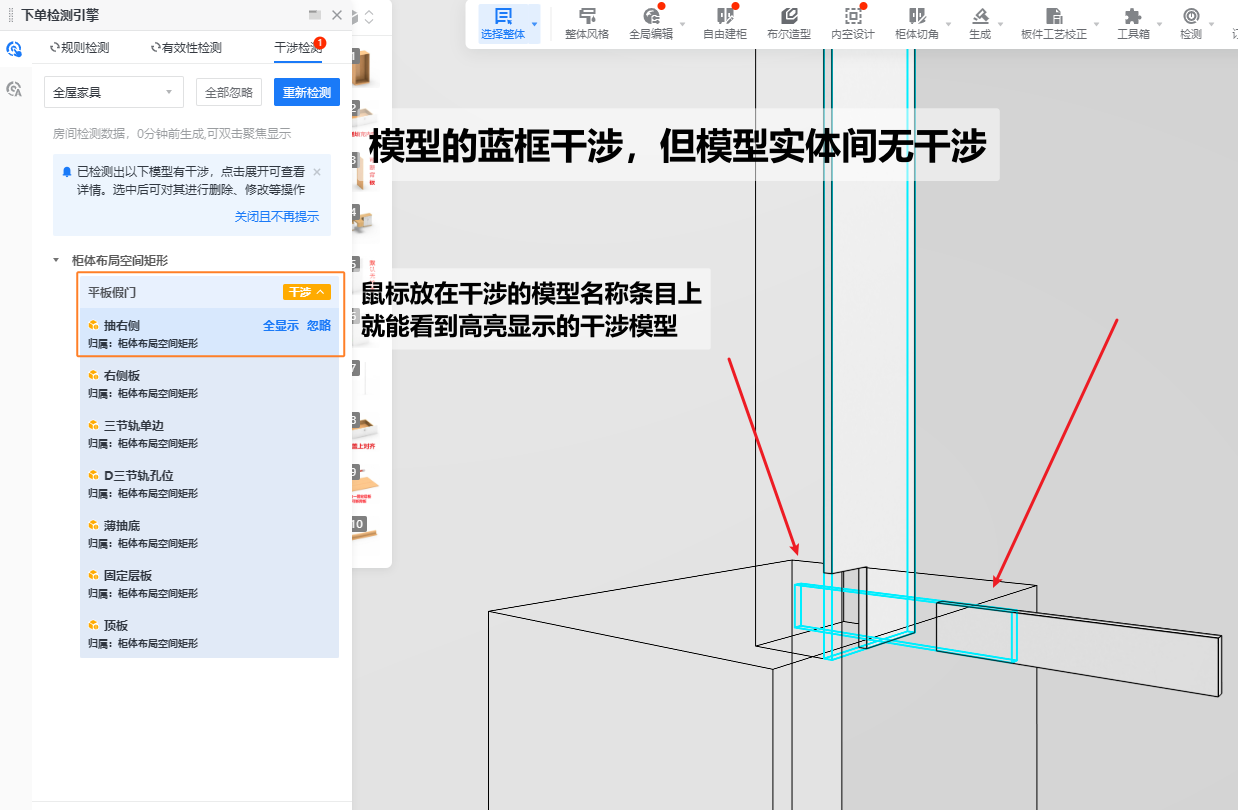
Task: Select the 右侧板 item in list
Action: (121, 376)
